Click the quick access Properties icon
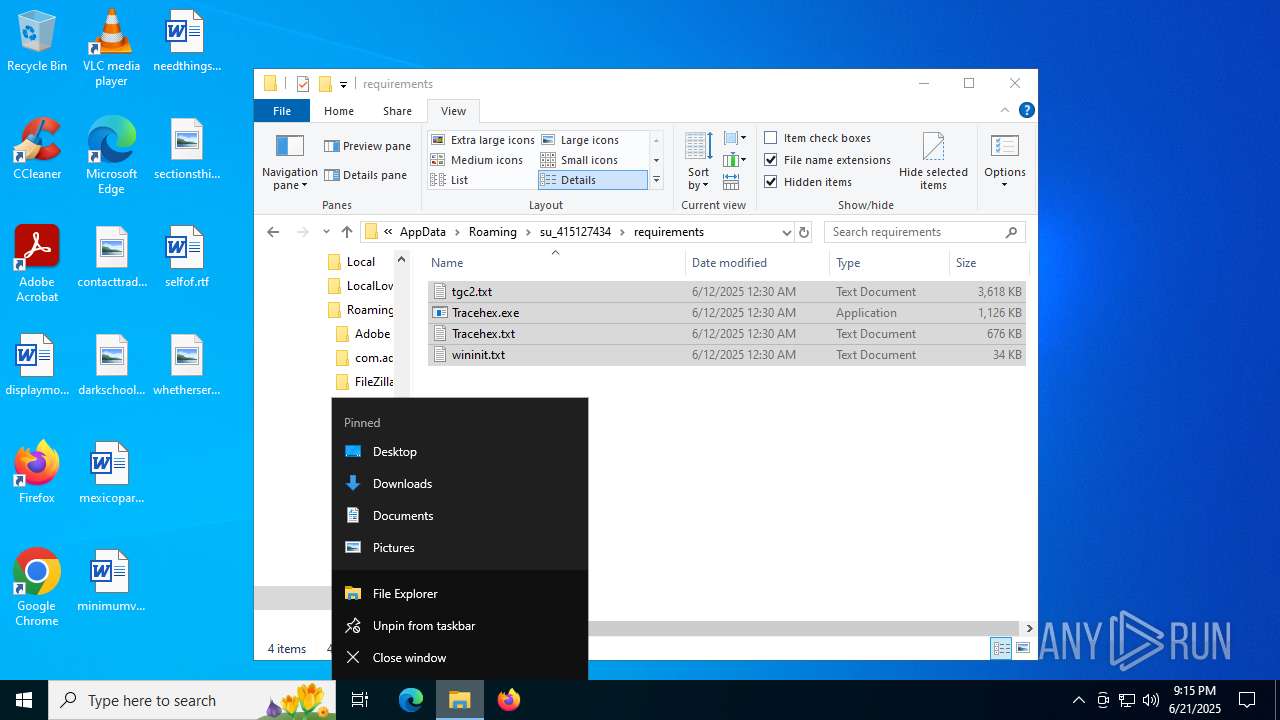Image resolution: width=1280 pixels, height=720 pixels. coord(303,84)
